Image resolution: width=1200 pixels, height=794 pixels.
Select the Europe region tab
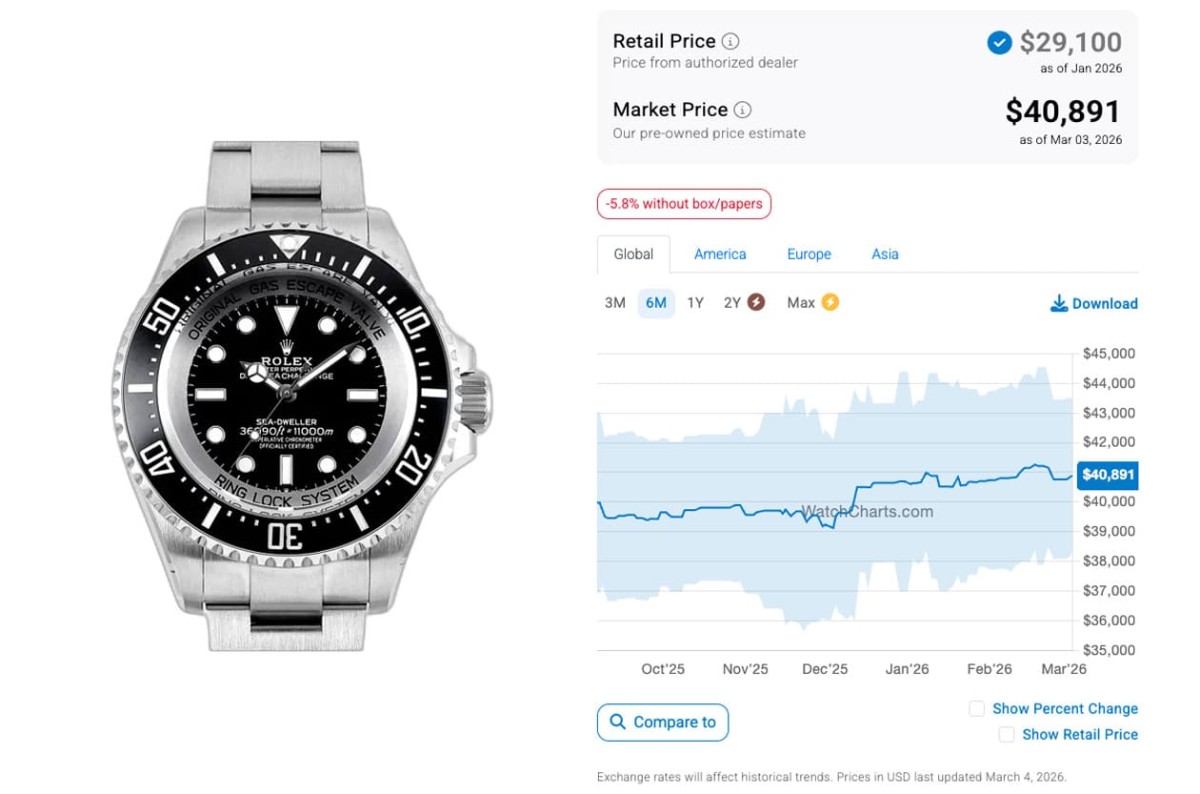click(809, 254)
